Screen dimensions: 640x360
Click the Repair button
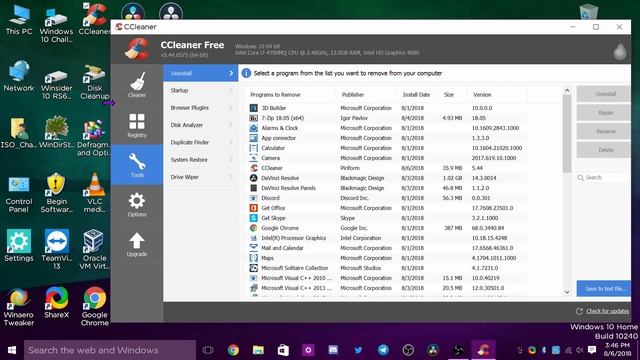click(603, 113)
